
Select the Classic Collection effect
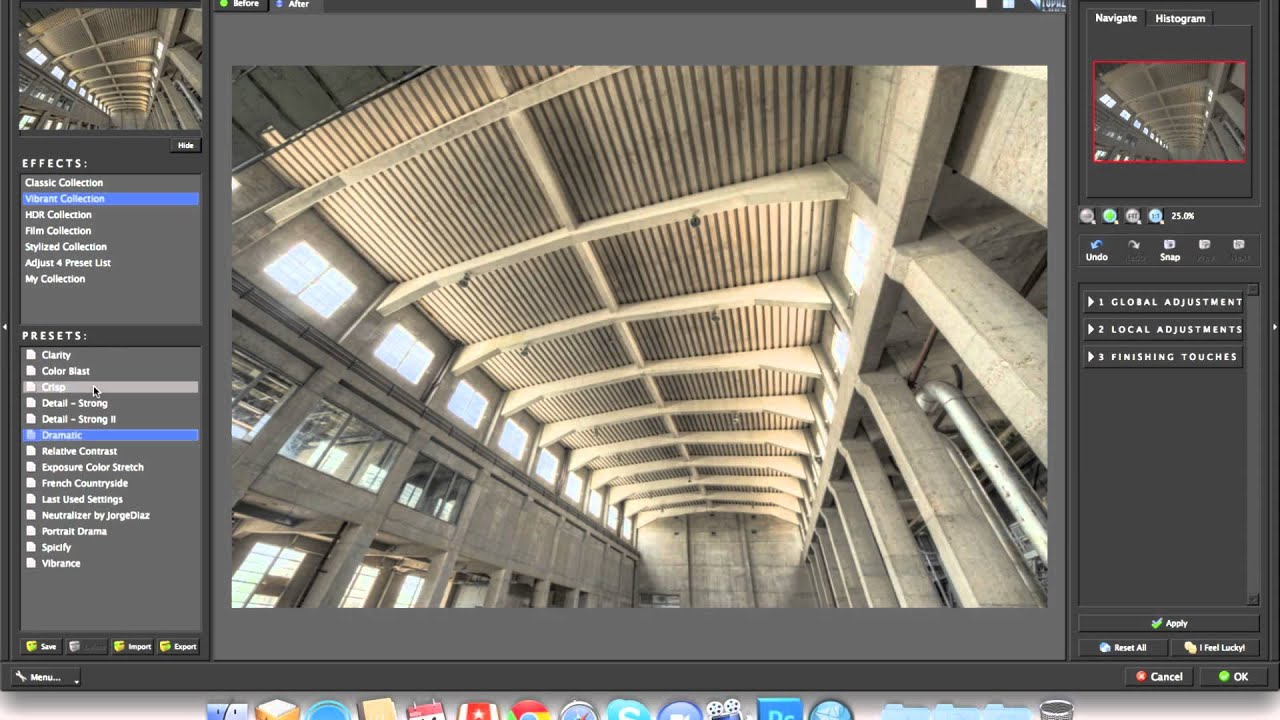(x=111, y=183)
